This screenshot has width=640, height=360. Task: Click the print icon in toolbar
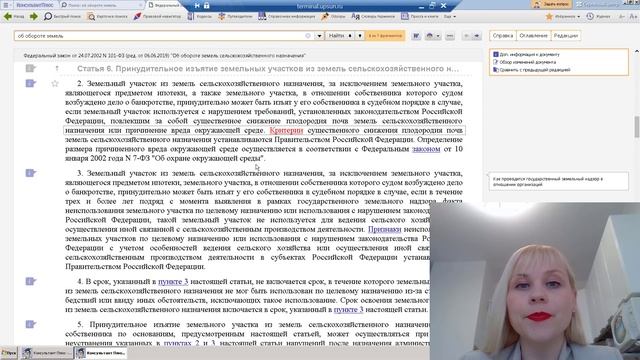coord(429,36)
